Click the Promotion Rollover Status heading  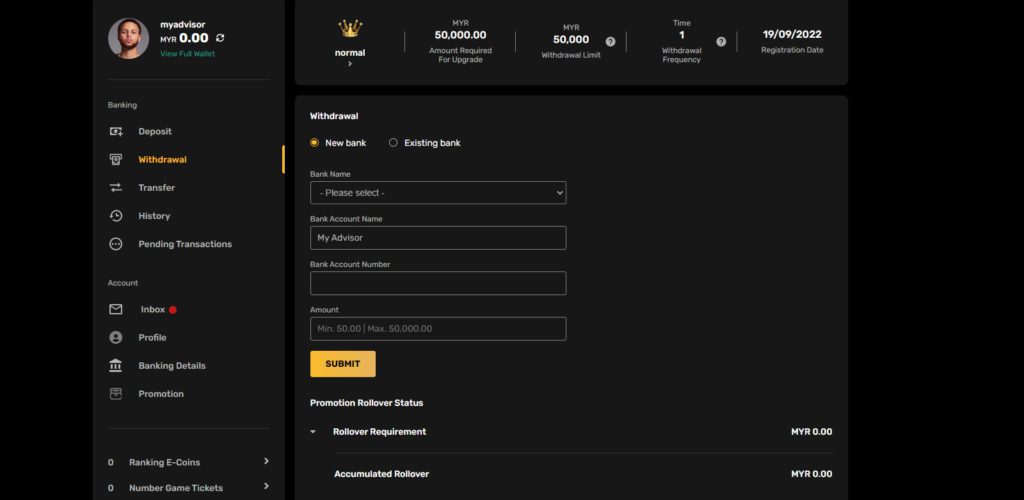pos(366,403)
